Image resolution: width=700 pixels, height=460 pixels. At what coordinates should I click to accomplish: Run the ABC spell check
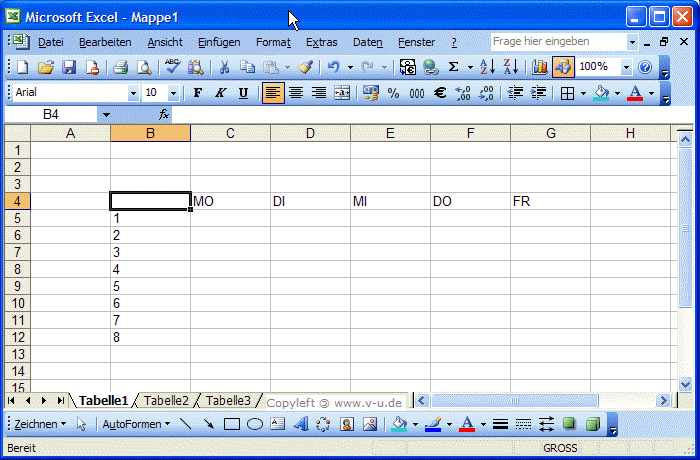coord(172,67)
